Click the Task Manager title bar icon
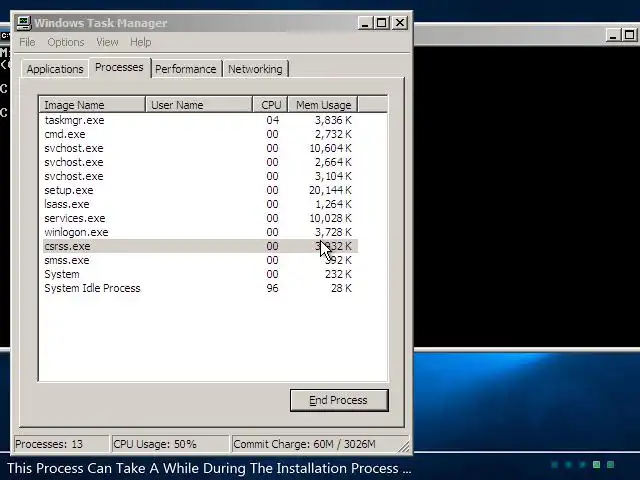The image size is (640, 480). [x=24, y=23]
